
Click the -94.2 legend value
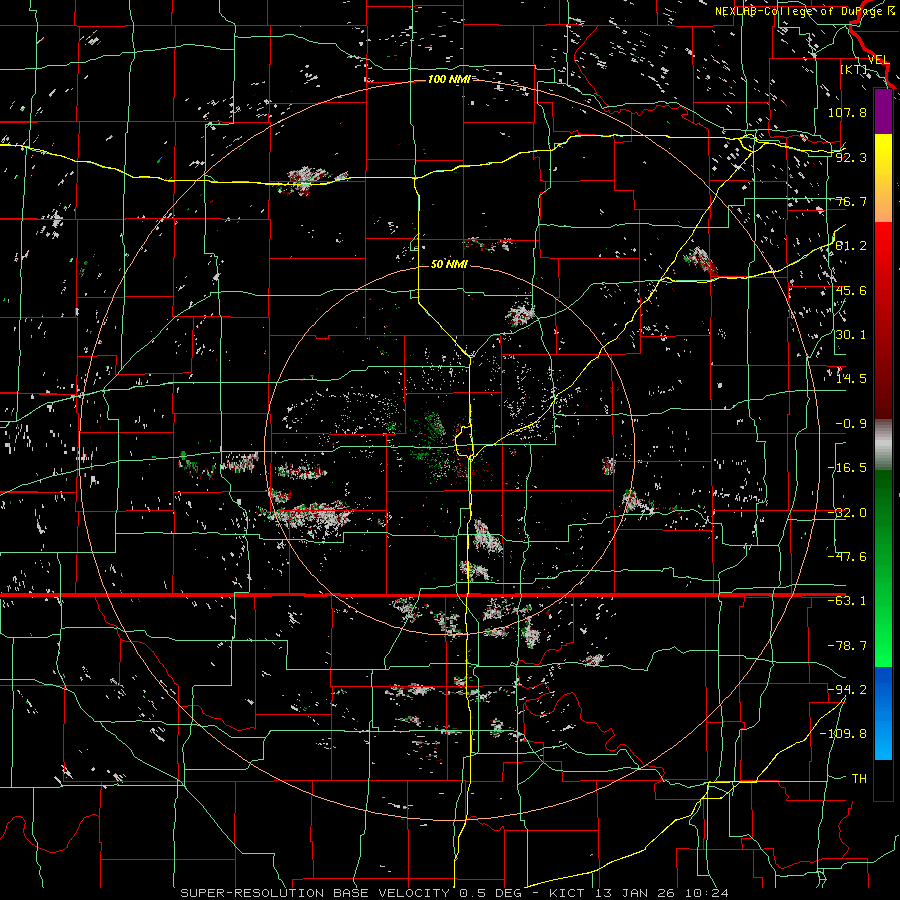[x=847, y=690]
